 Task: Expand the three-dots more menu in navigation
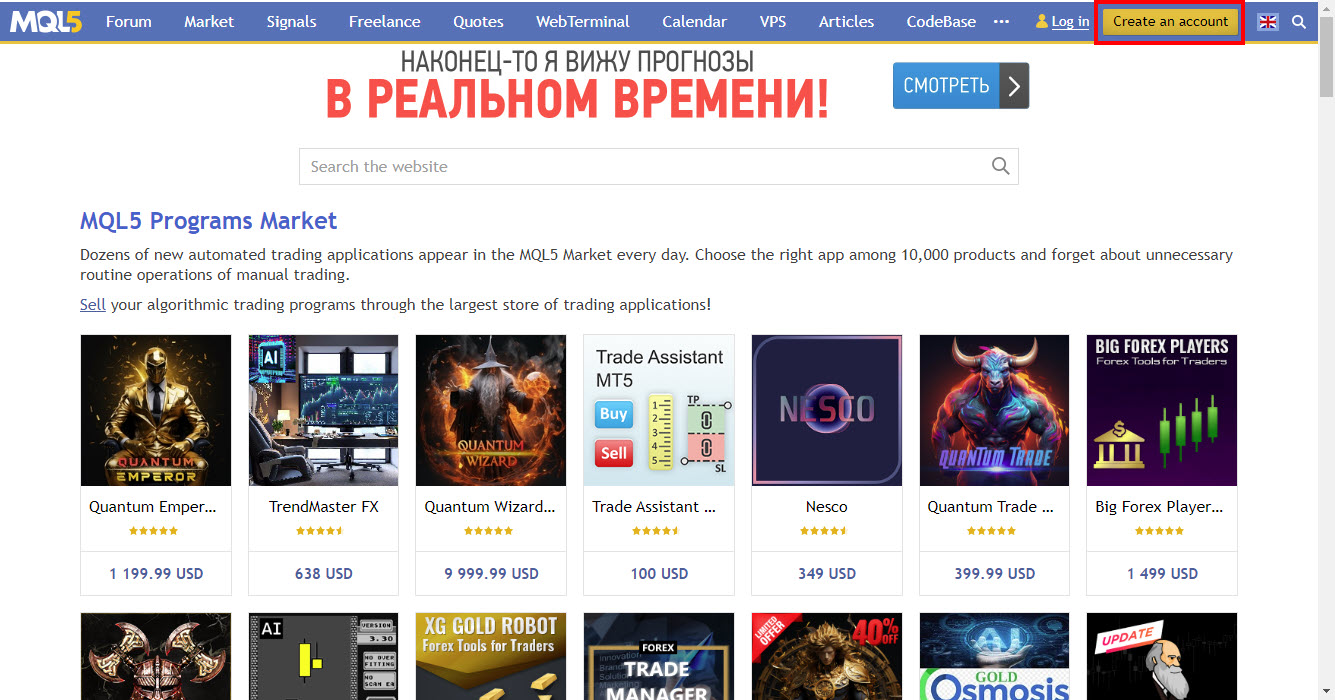tap(1001, 21)
